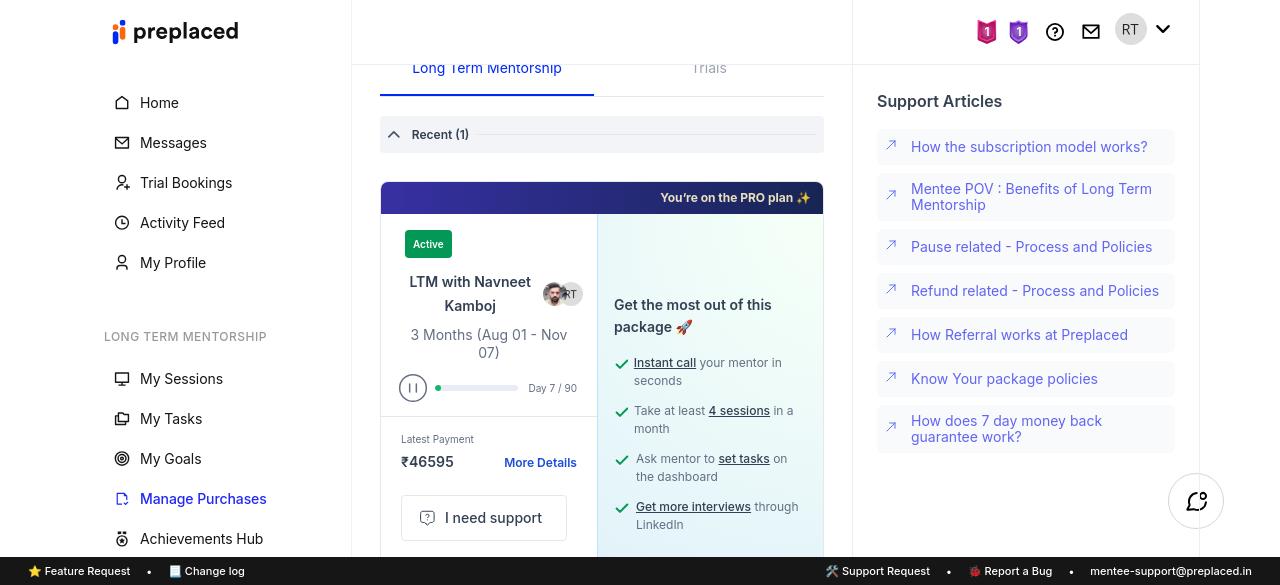Pause the mentorship with pause button
Viewport: 1280px width, 585px height.
[413, 388]
